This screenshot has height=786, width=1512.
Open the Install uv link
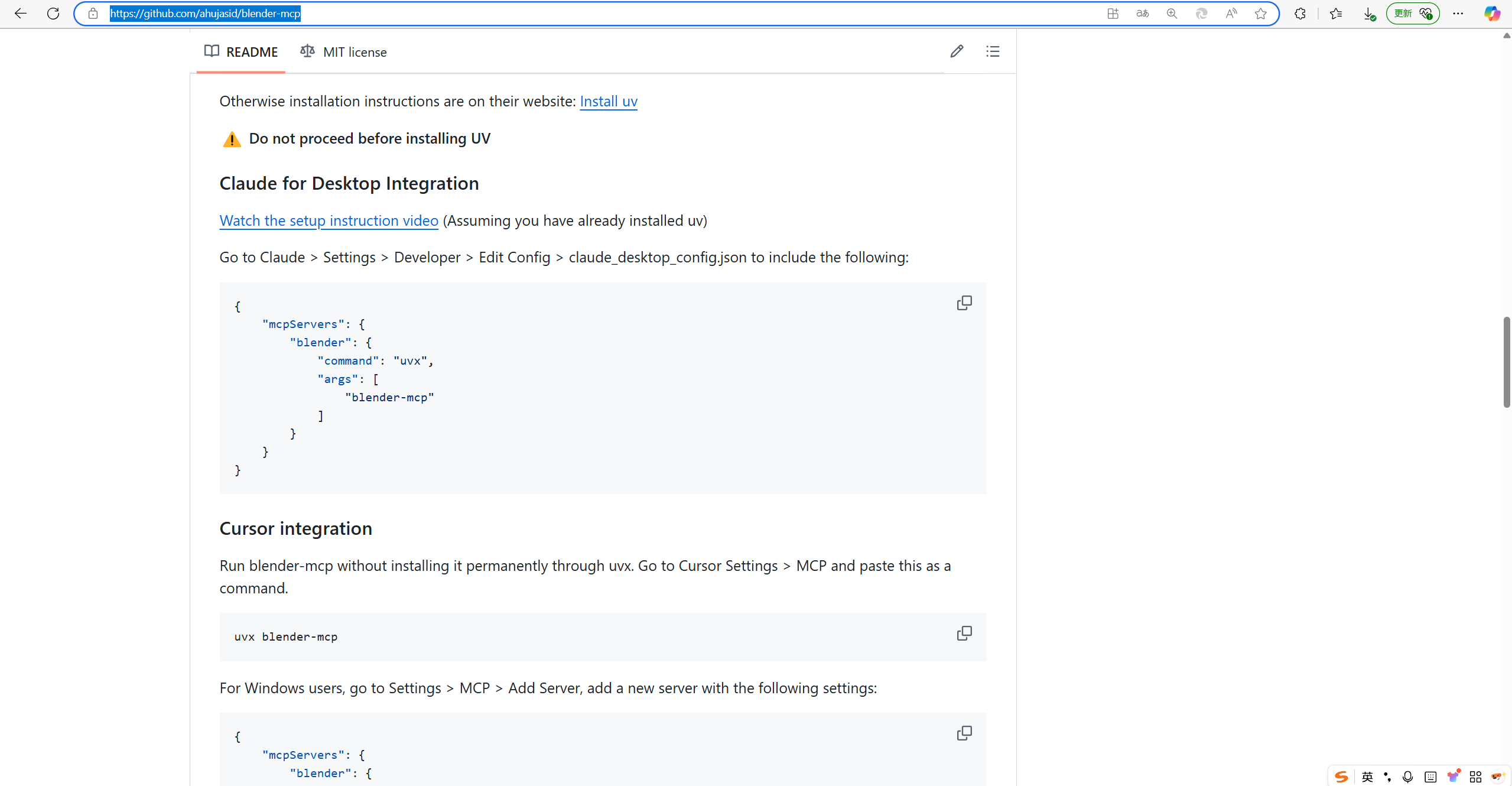[608, 102]
